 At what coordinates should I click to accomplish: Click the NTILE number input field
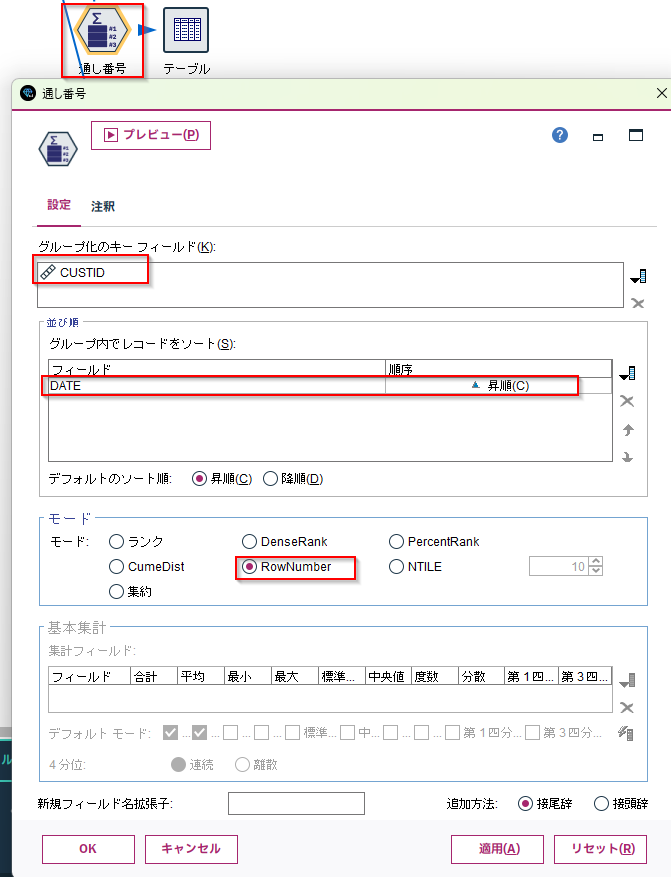coord(560,566)
